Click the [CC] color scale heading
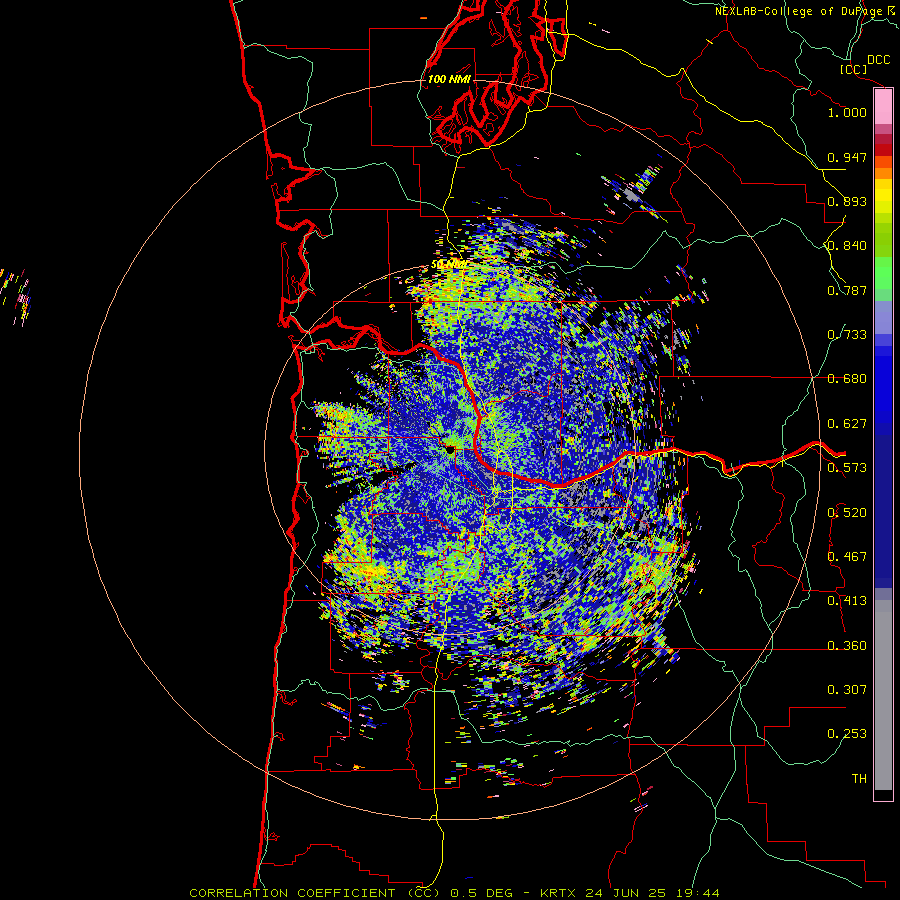The image size is (900, 900). [x=854, y=69]
